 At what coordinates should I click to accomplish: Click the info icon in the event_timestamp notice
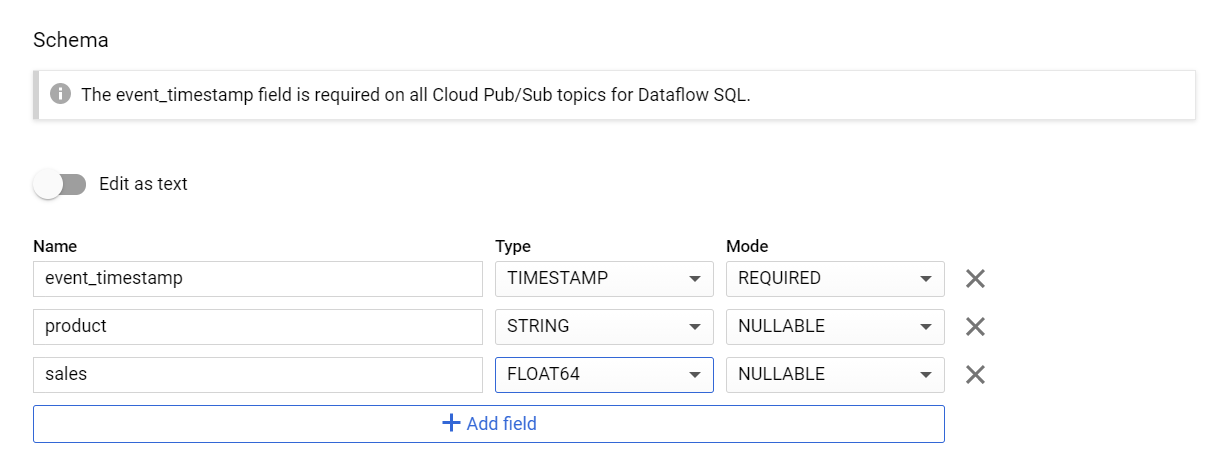(60, 95)
